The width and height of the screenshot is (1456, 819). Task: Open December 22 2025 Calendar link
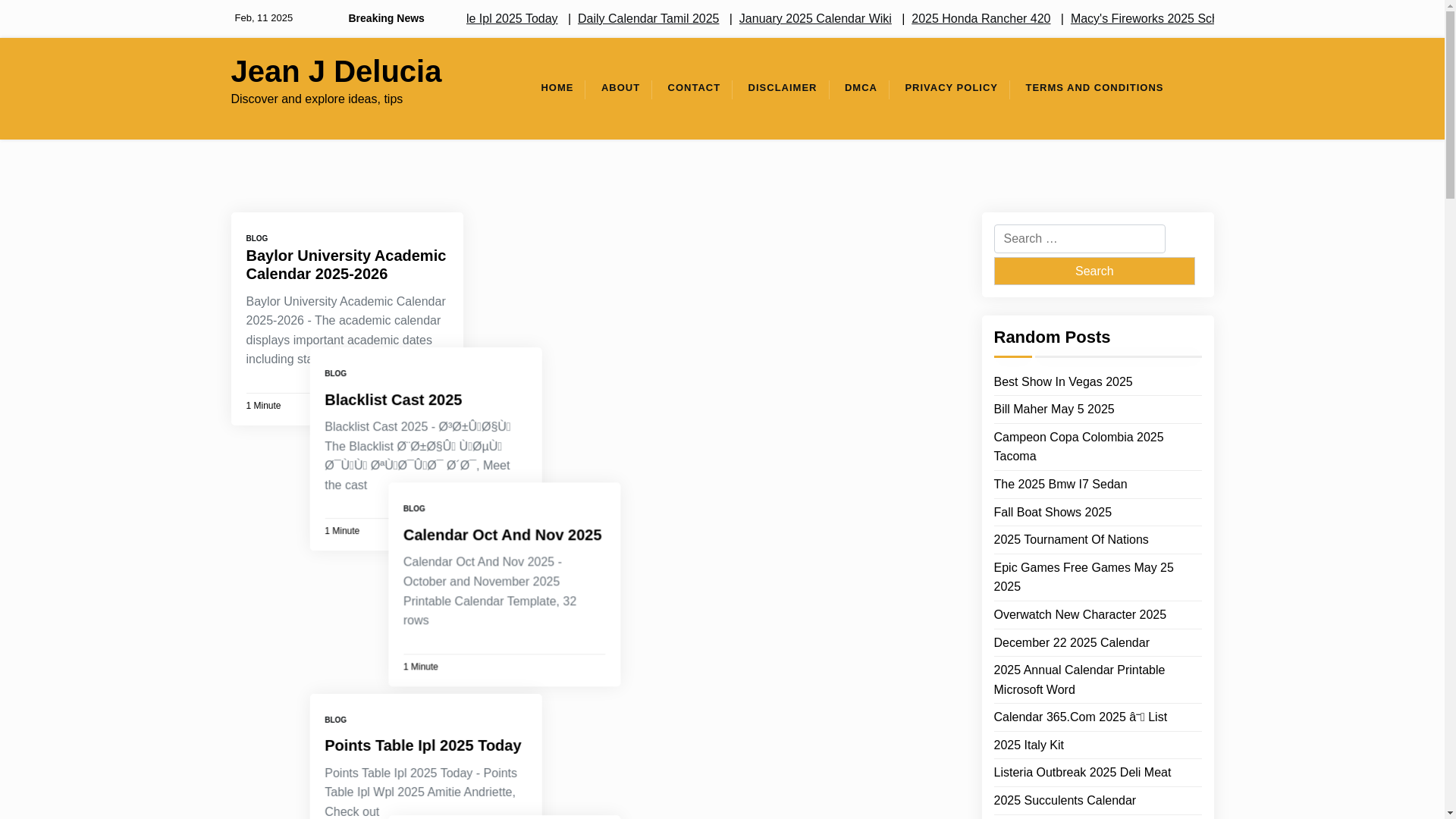[x=1072, y=643]
